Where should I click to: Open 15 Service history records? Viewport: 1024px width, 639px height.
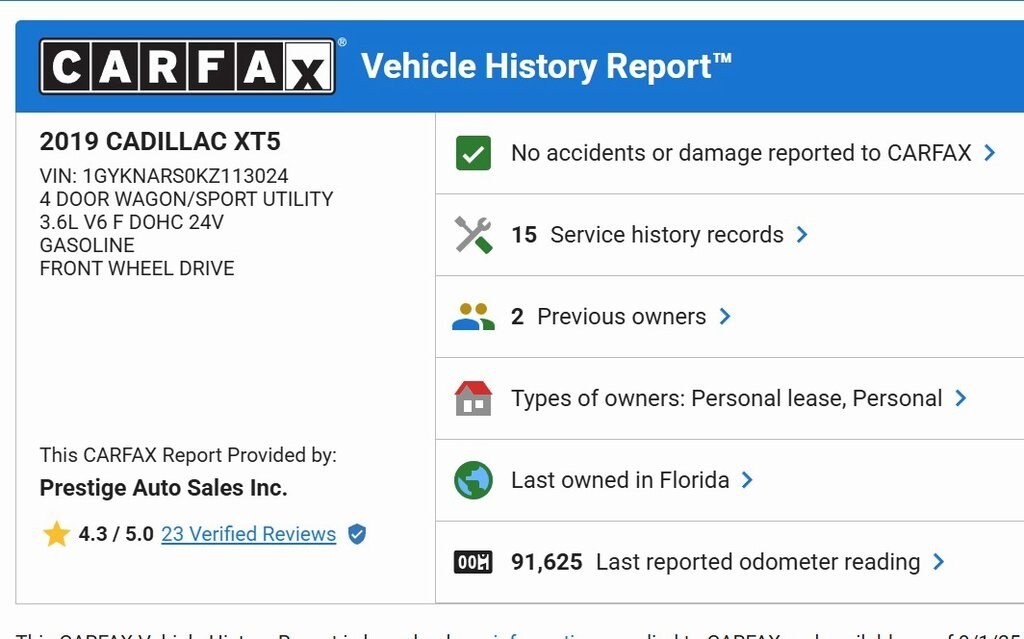pyautogui.click(x=647, y=235)
